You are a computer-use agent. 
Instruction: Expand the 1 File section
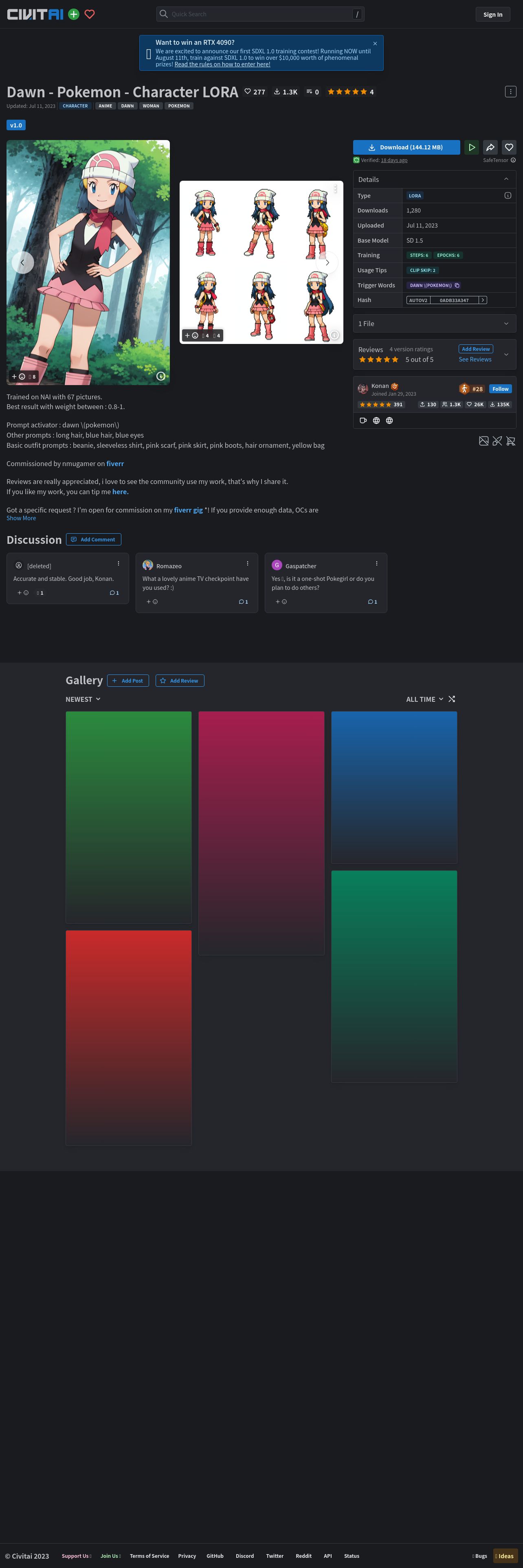coord(434,324)
